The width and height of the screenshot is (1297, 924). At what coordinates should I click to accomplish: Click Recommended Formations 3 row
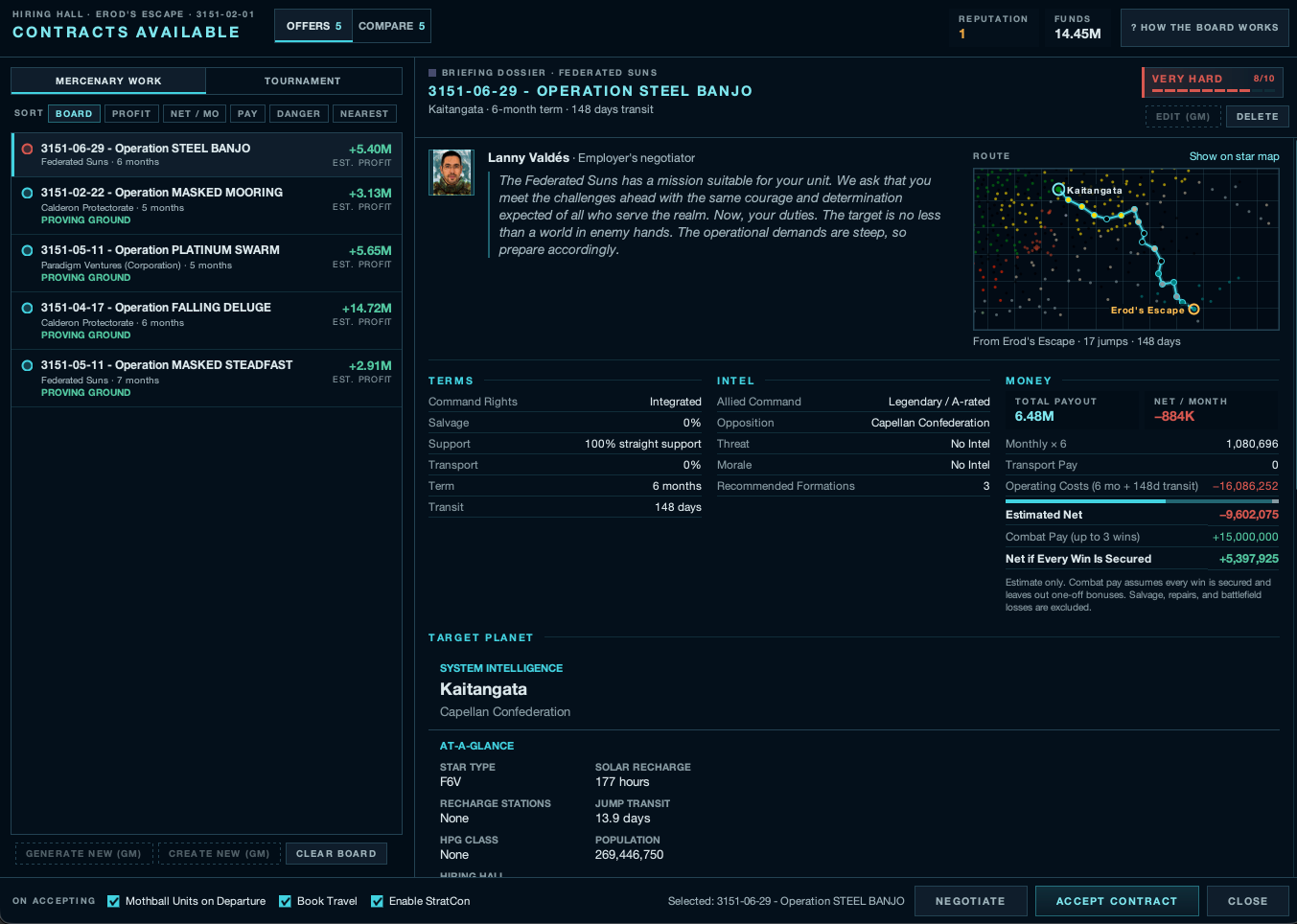[853, 486]
